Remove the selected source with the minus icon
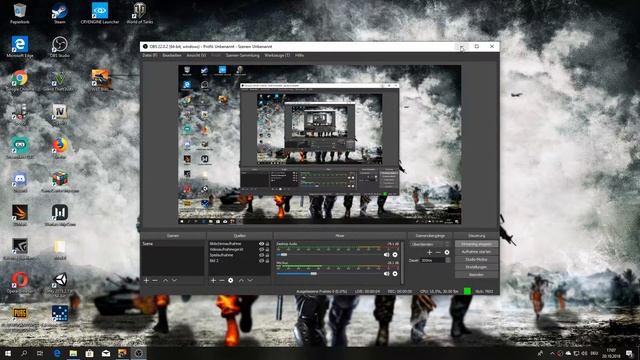640x360 pixels. pos(222,280)
